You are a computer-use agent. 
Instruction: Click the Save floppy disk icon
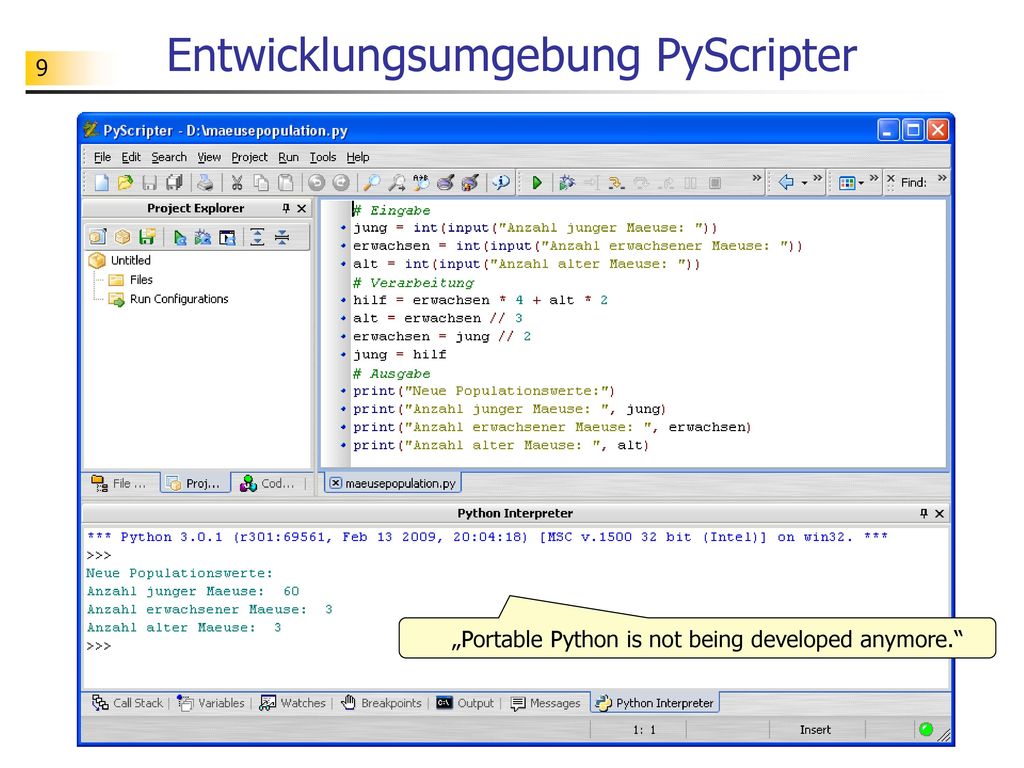150,183
